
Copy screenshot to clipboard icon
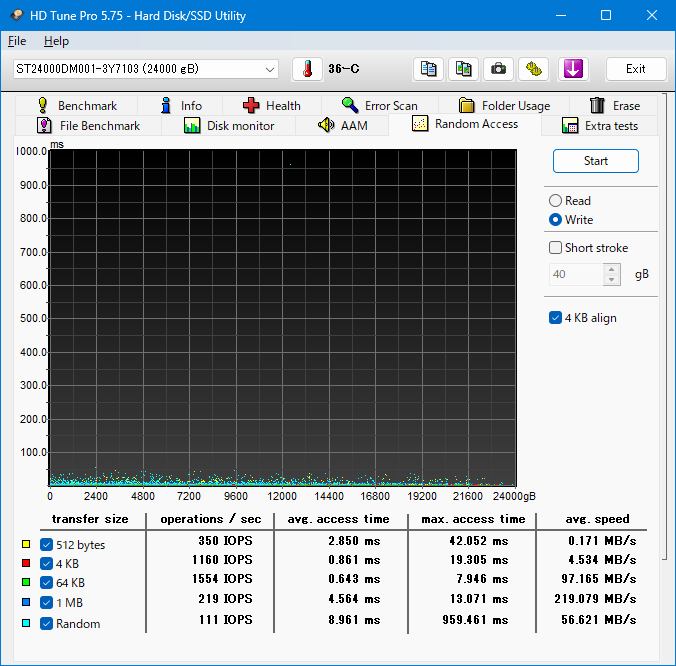[x=463, y=69]
